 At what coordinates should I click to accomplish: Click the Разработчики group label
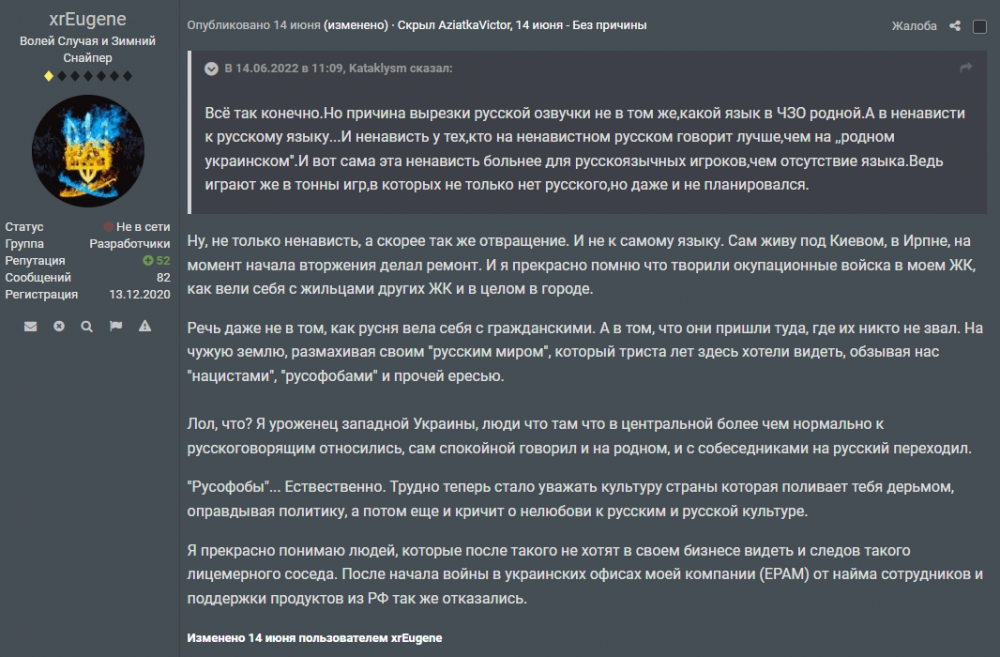130,243
